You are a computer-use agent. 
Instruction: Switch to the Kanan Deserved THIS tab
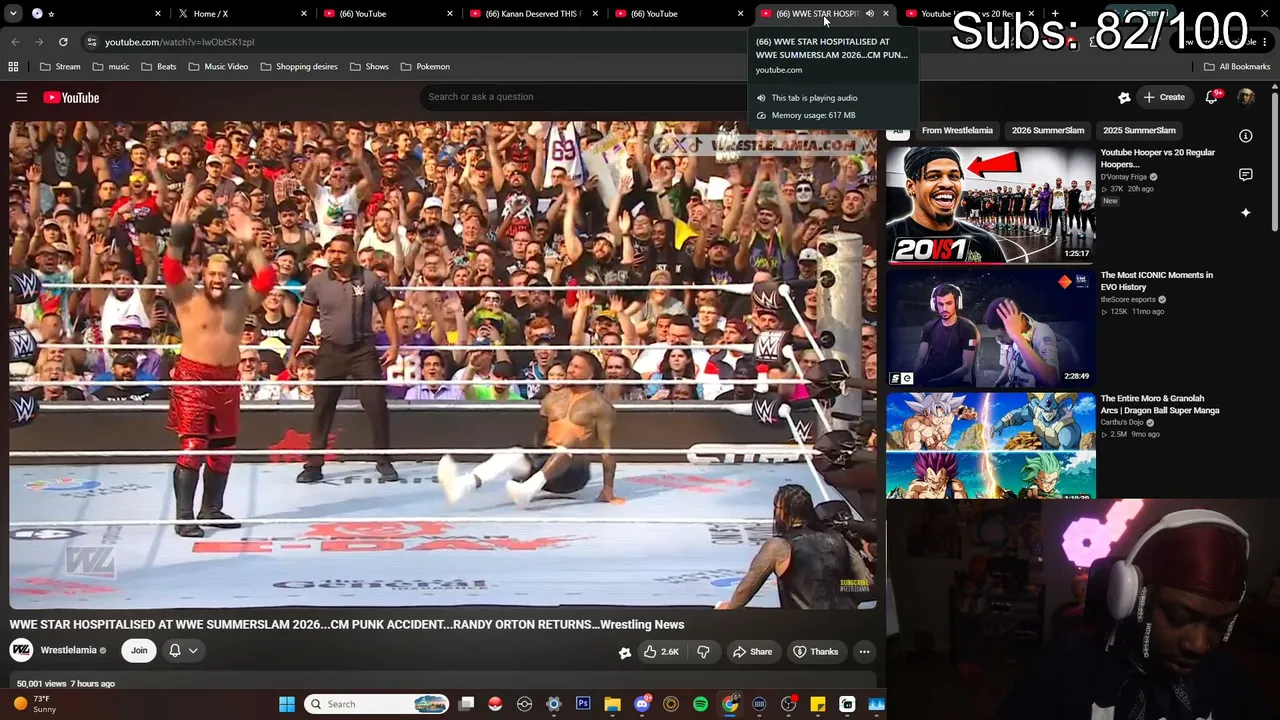[532, 14]
